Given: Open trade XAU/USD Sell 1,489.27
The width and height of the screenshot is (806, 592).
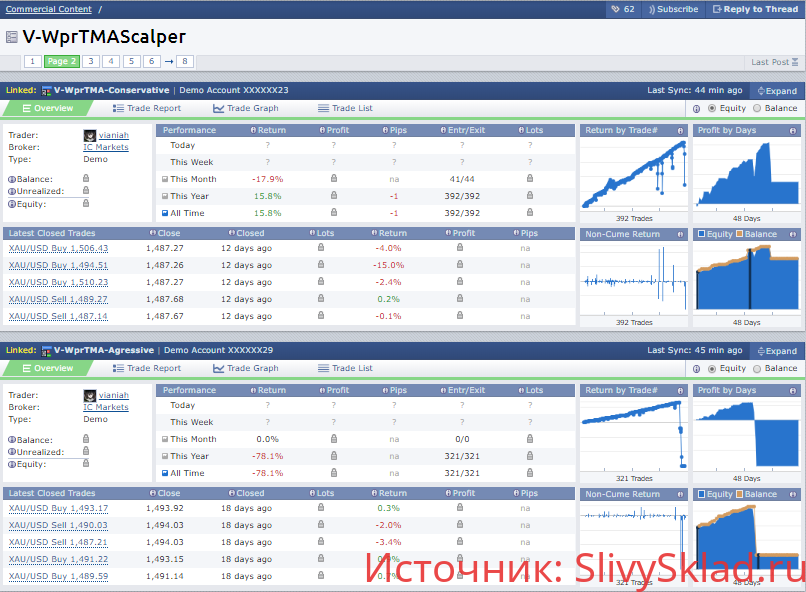Looking at the screenshot, I should click(x=59, y=299).
